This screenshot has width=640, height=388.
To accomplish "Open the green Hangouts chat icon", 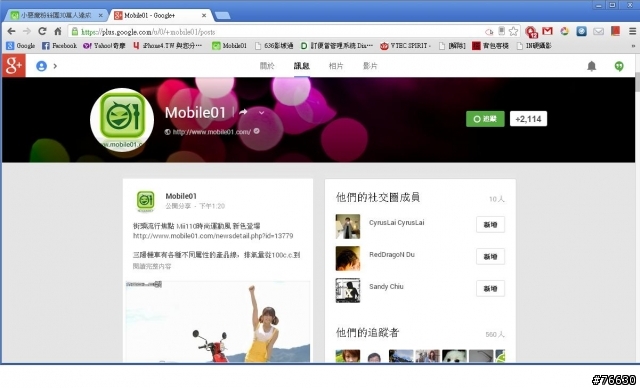I will 619,66.
